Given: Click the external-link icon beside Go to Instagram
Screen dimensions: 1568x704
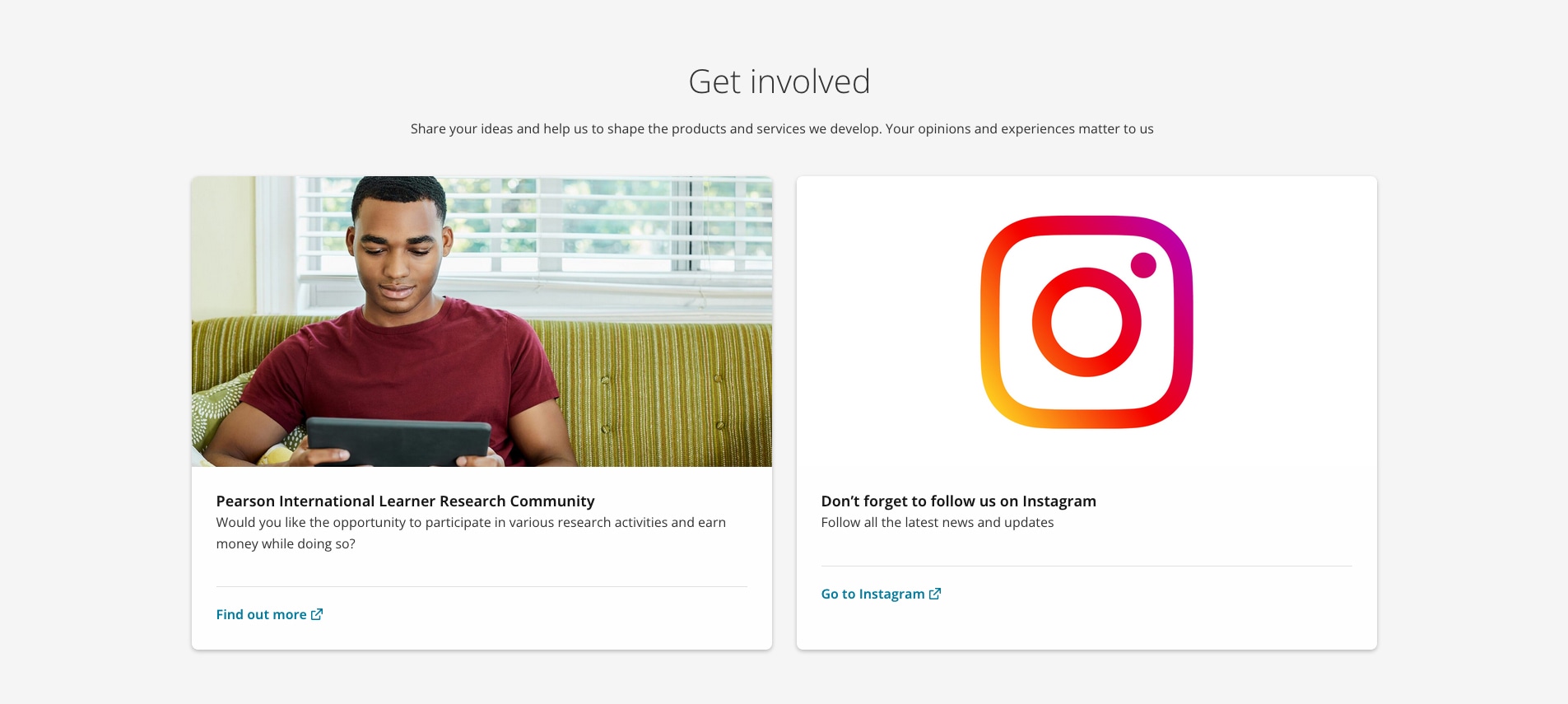Looking at the screenshot, I should tap(935, 594).
